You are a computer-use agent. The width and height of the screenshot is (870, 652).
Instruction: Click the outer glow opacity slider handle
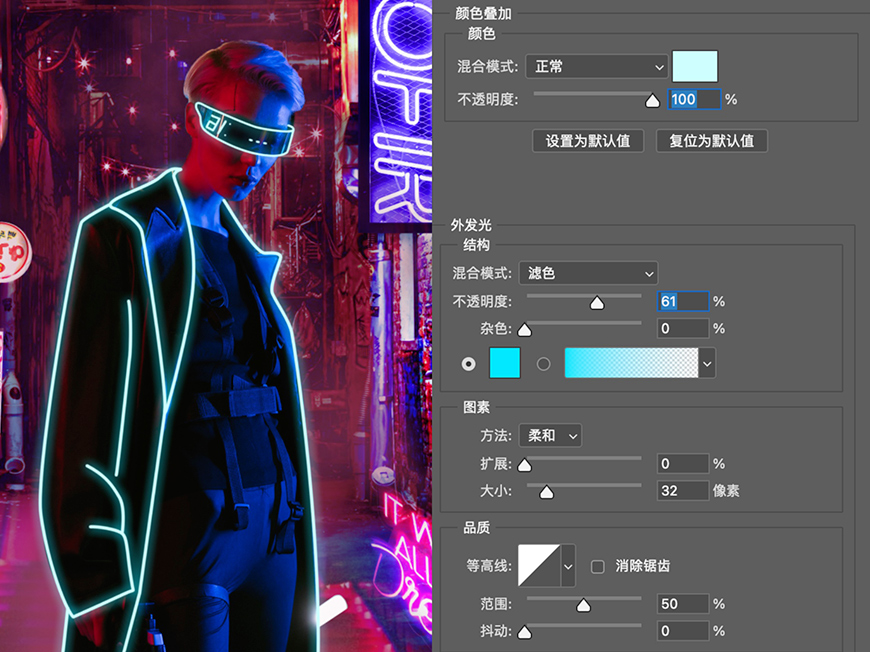597,300
